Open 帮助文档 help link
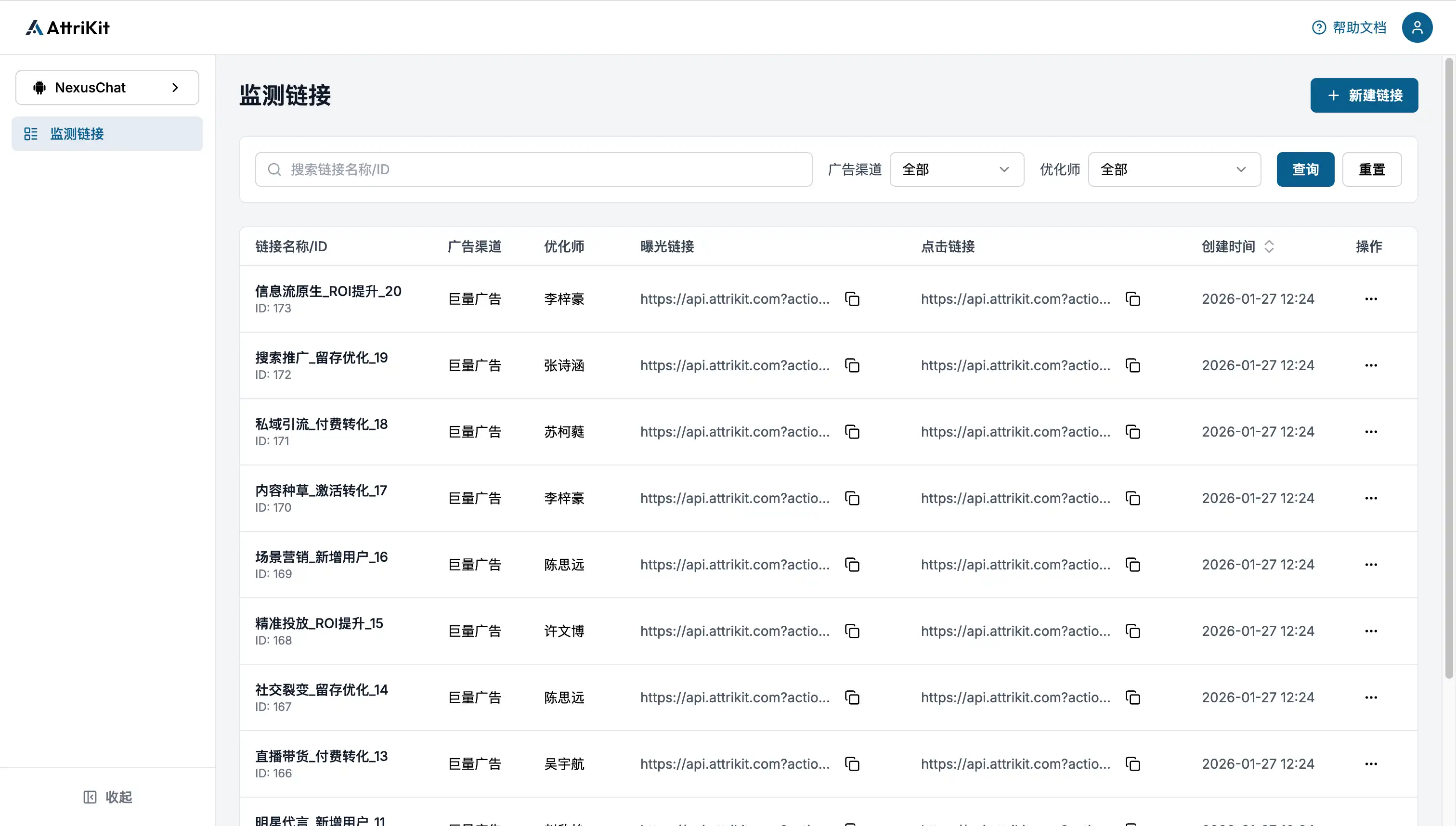The width and height of the screenshot is (1456, 826). tap(1349, 27)
